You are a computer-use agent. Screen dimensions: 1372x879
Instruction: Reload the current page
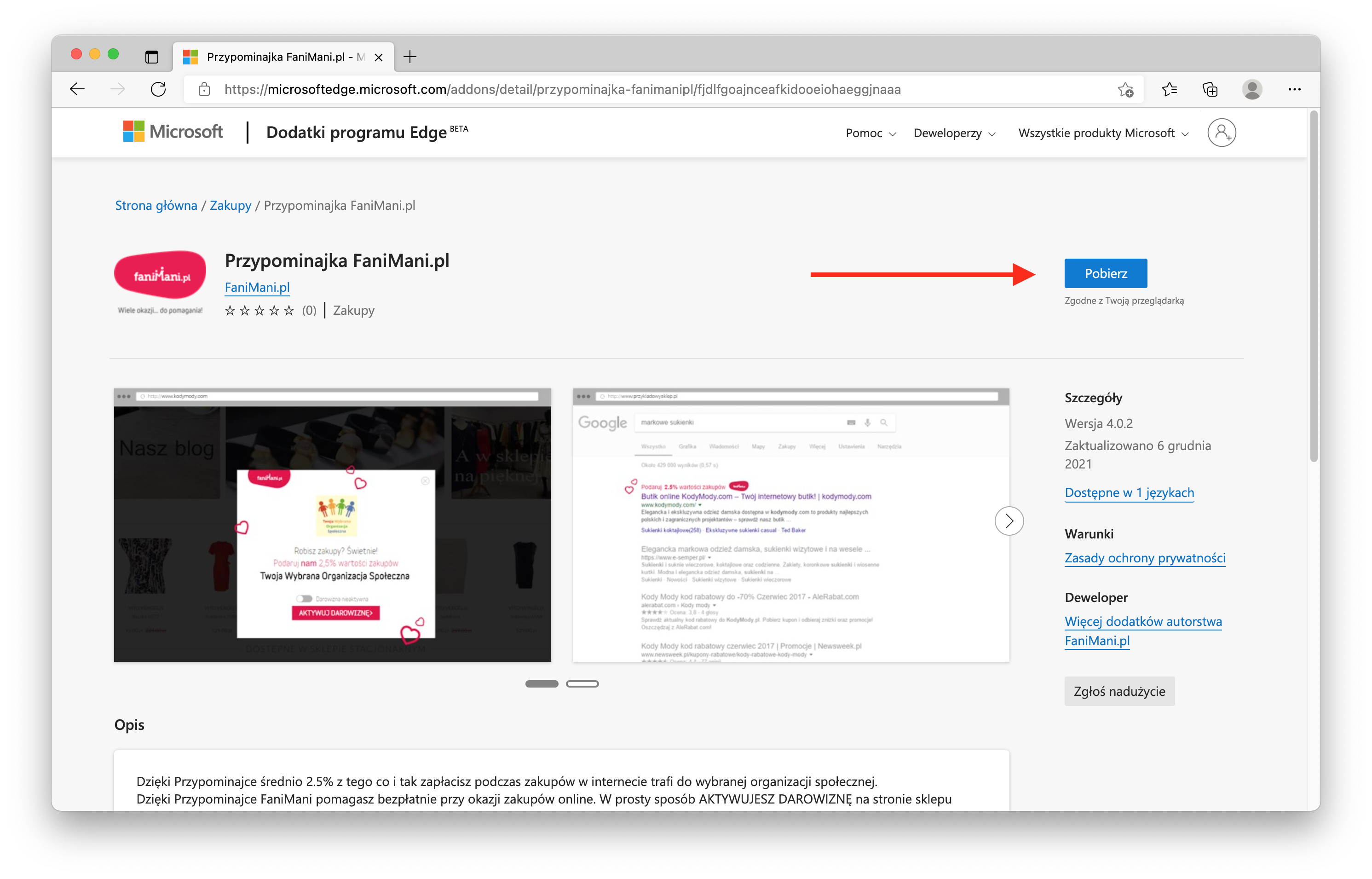[158, 89]
